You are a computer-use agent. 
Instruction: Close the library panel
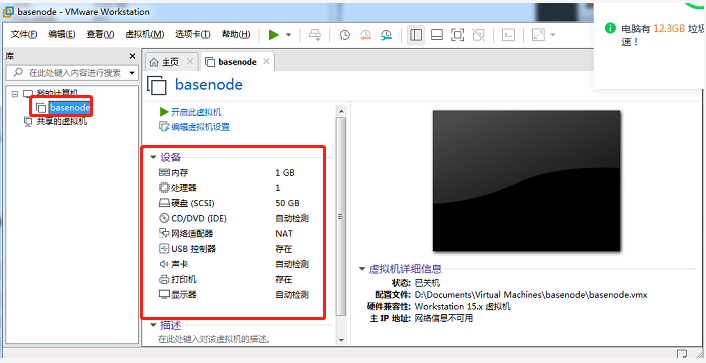coord(132,56)
